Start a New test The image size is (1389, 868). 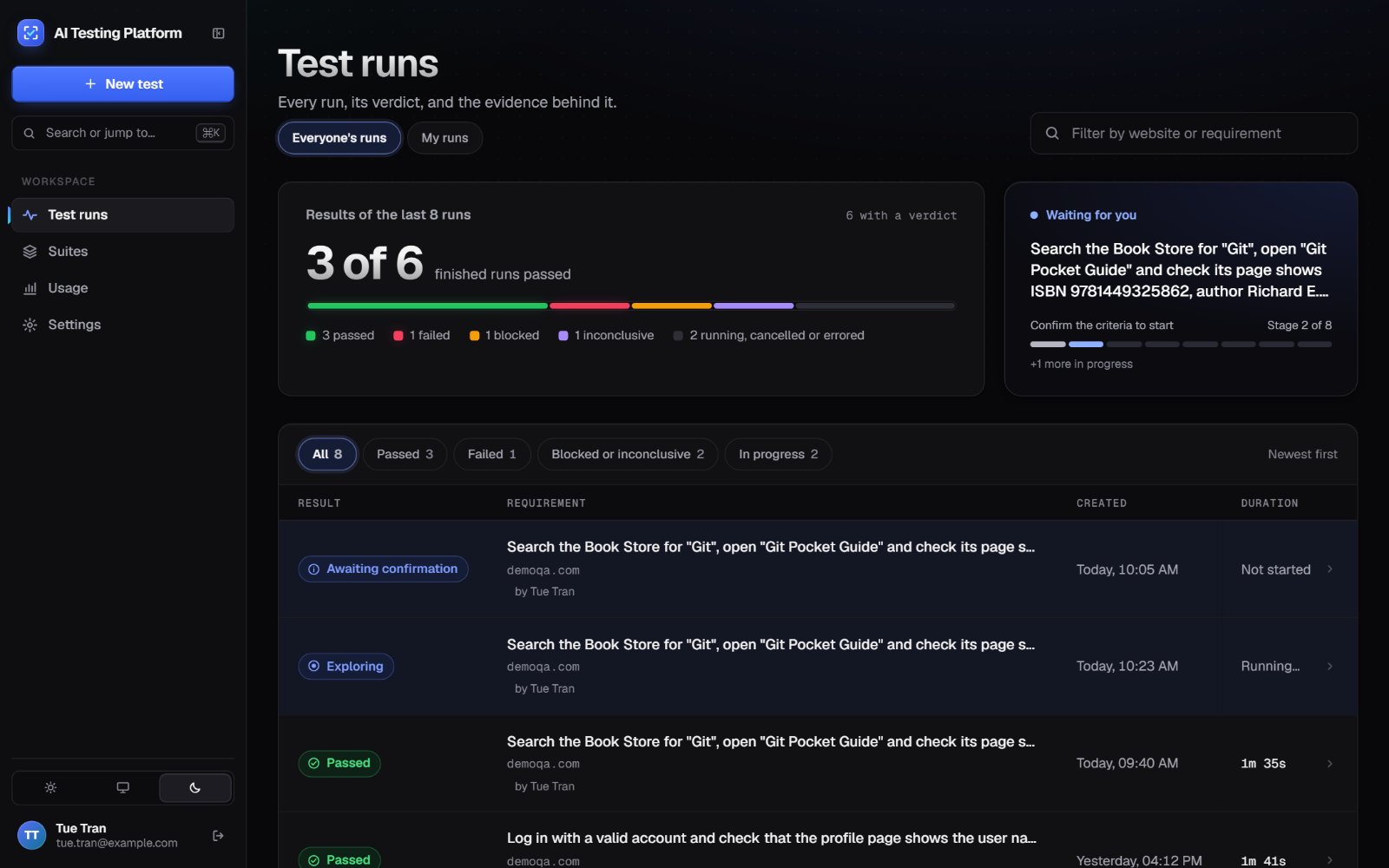[x=123, y=84]
